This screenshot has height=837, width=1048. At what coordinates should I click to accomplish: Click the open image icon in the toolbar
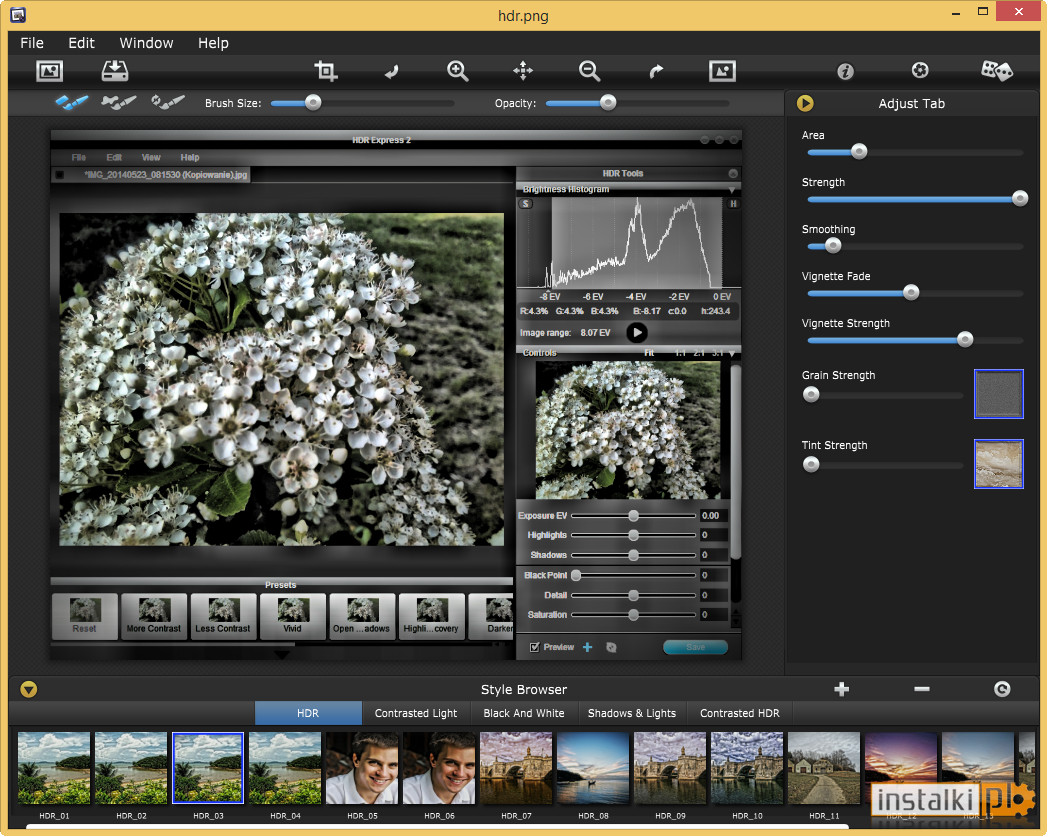click(49, 71)
